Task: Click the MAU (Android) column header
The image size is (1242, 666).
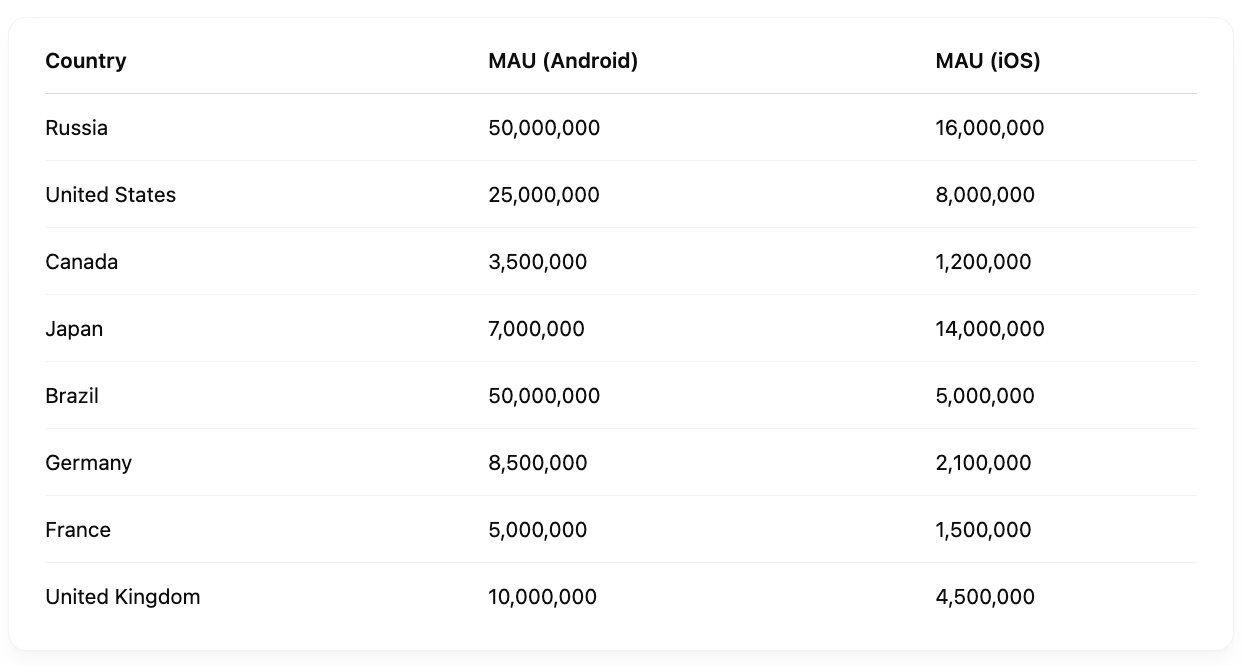Action: [563, 61]
